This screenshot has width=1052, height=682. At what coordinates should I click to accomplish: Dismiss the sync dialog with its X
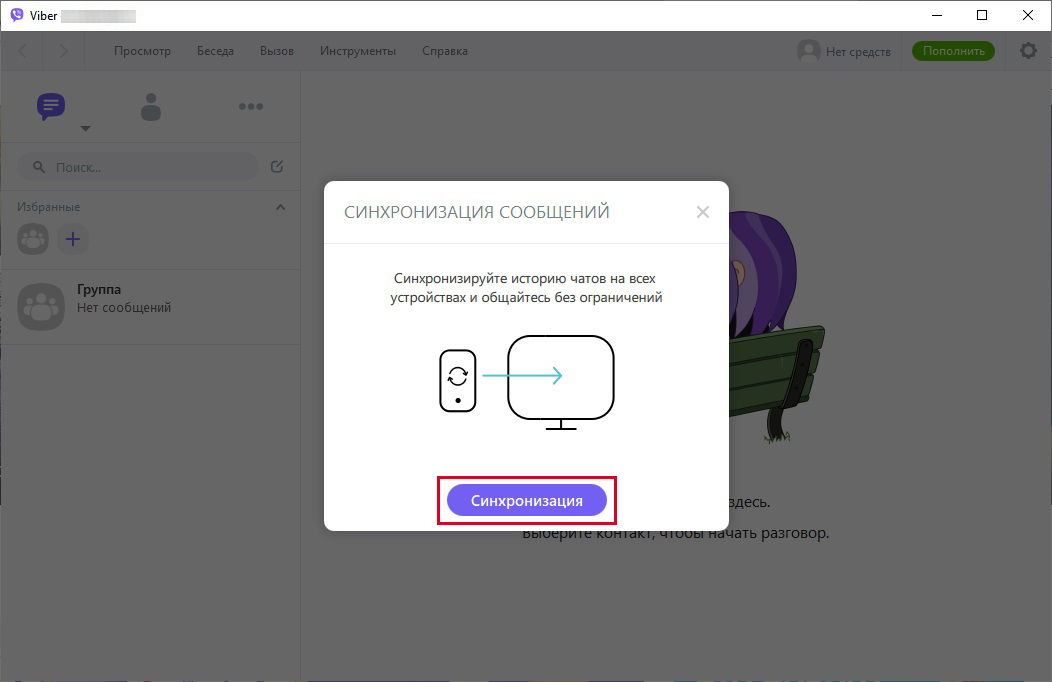pyautogui.click(x=702, y=211)
